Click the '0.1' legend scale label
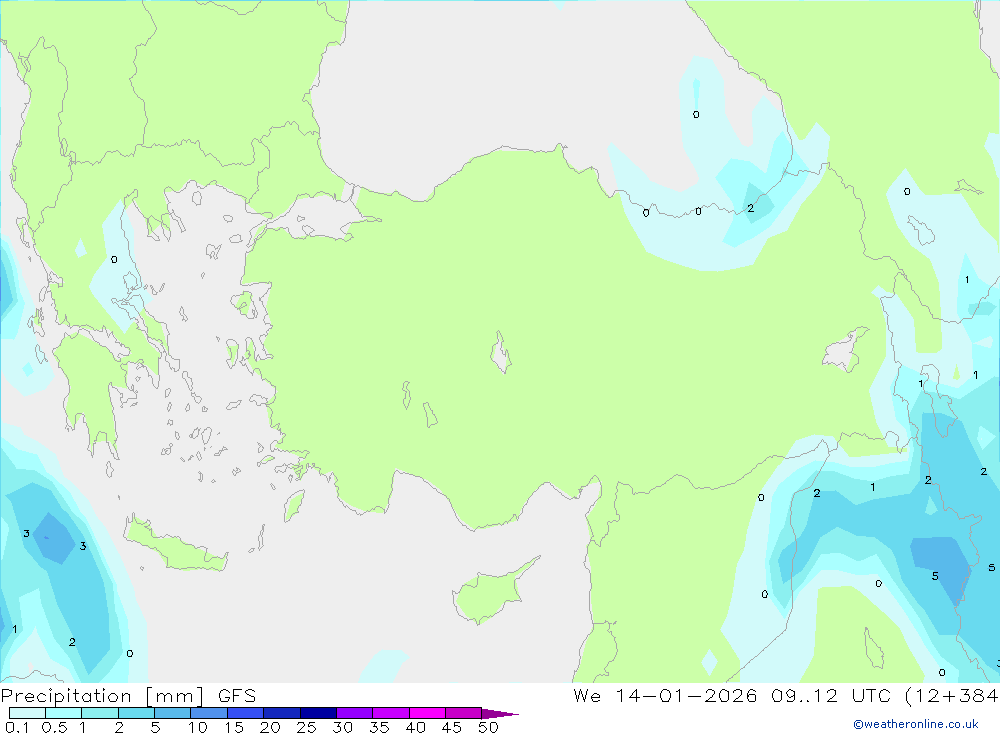The image size is (1000, 733). tap(17, 727)
